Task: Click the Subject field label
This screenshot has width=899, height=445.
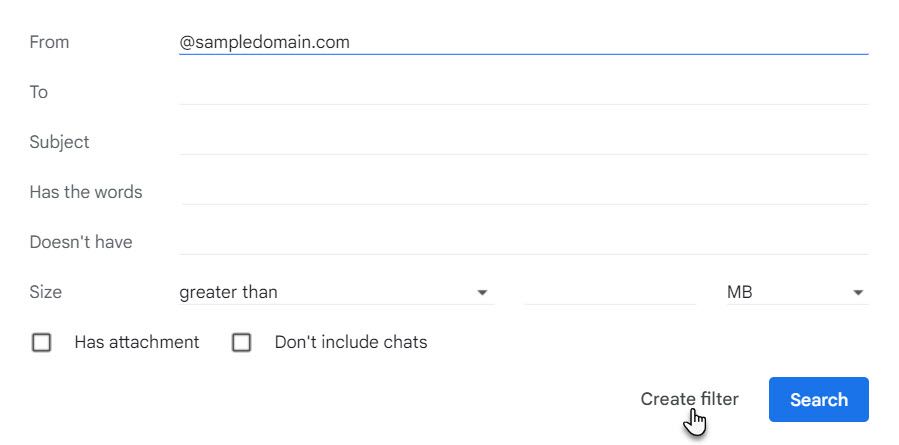Action: tap(59, 142)
